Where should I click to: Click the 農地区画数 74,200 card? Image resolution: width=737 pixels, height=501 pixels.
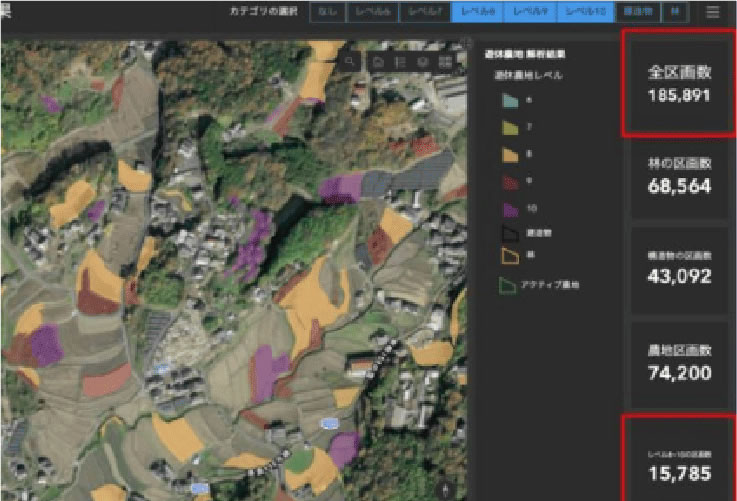click(679, 361)
